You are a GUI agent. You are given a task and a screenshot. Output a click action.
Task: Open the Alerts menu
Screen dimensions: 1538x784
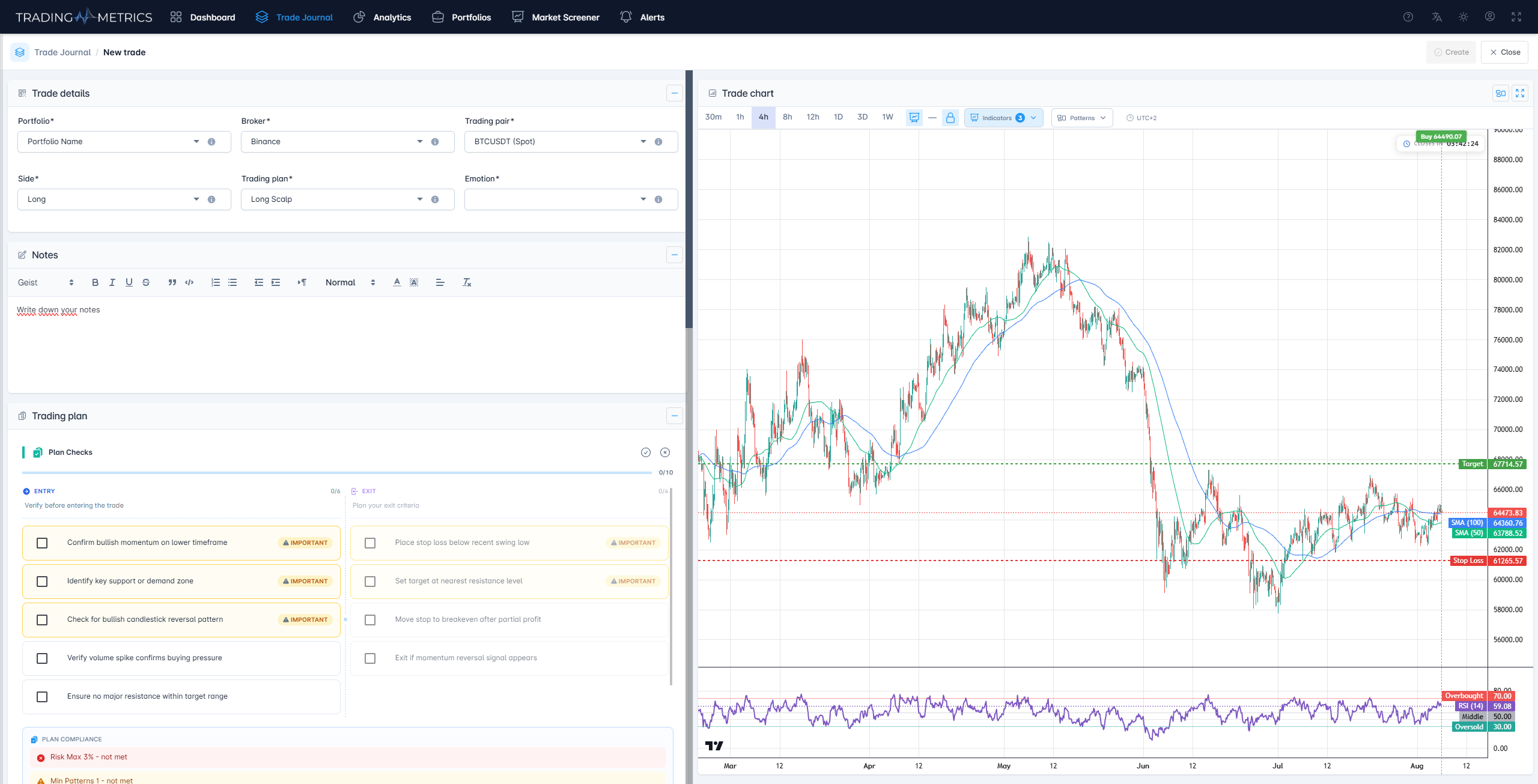click(x=642, y=17)
